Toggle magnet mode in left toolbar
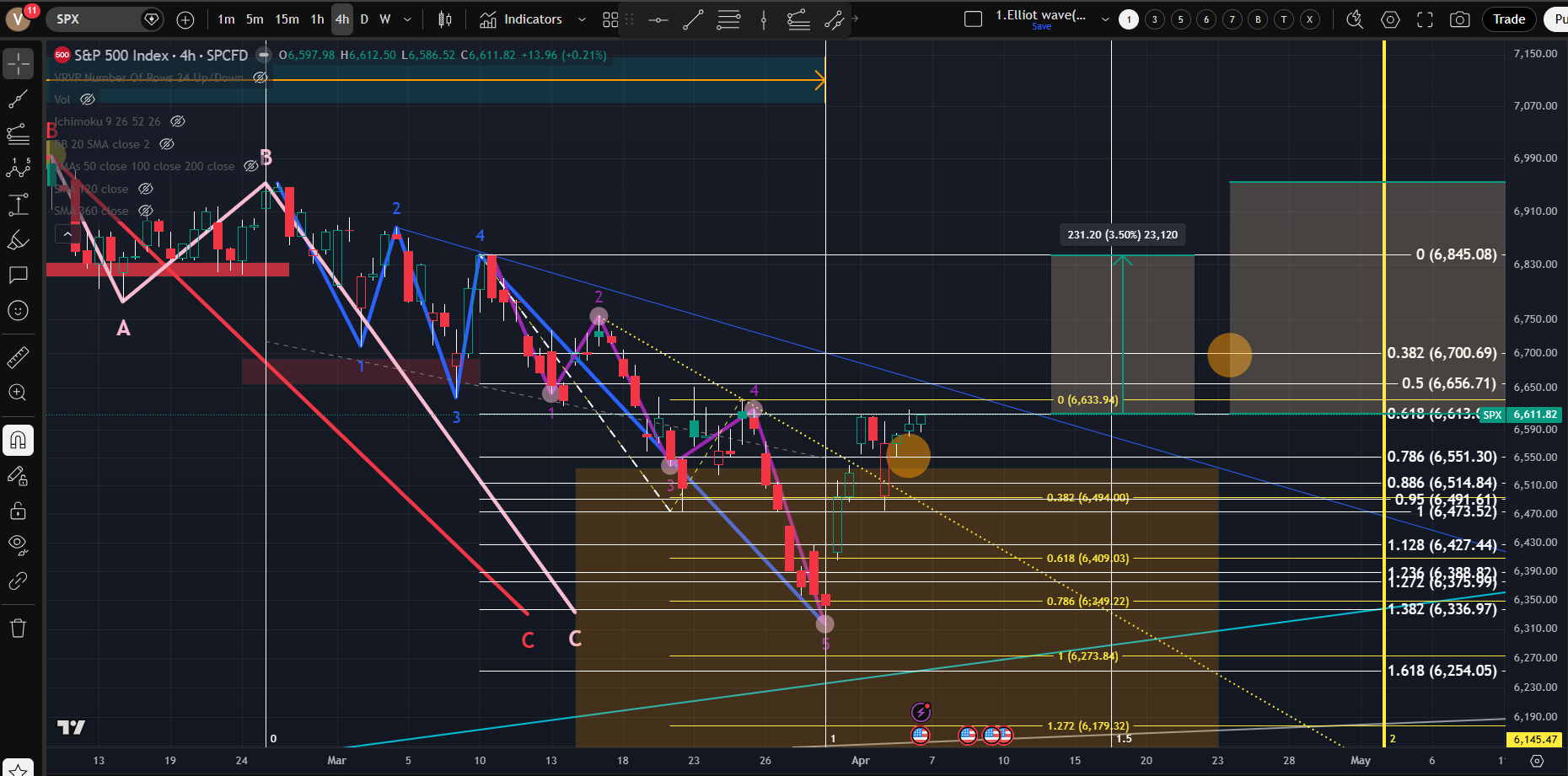This screenshot has width=1568, height=776. point(19,440)
